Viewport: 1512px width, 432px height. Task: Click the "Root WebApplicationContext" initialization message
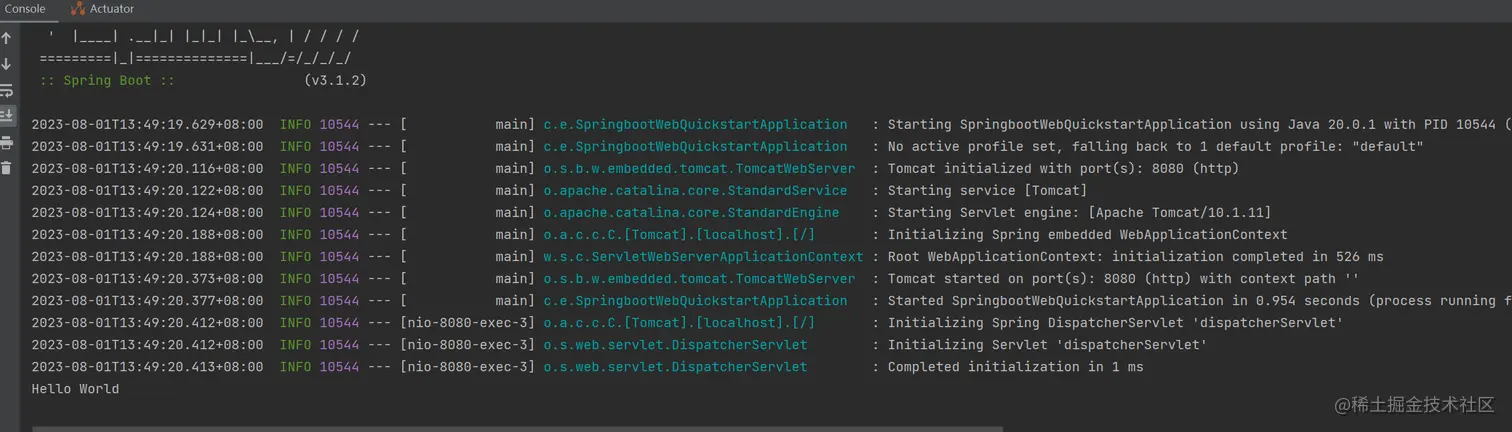(x=1135, y=257)
